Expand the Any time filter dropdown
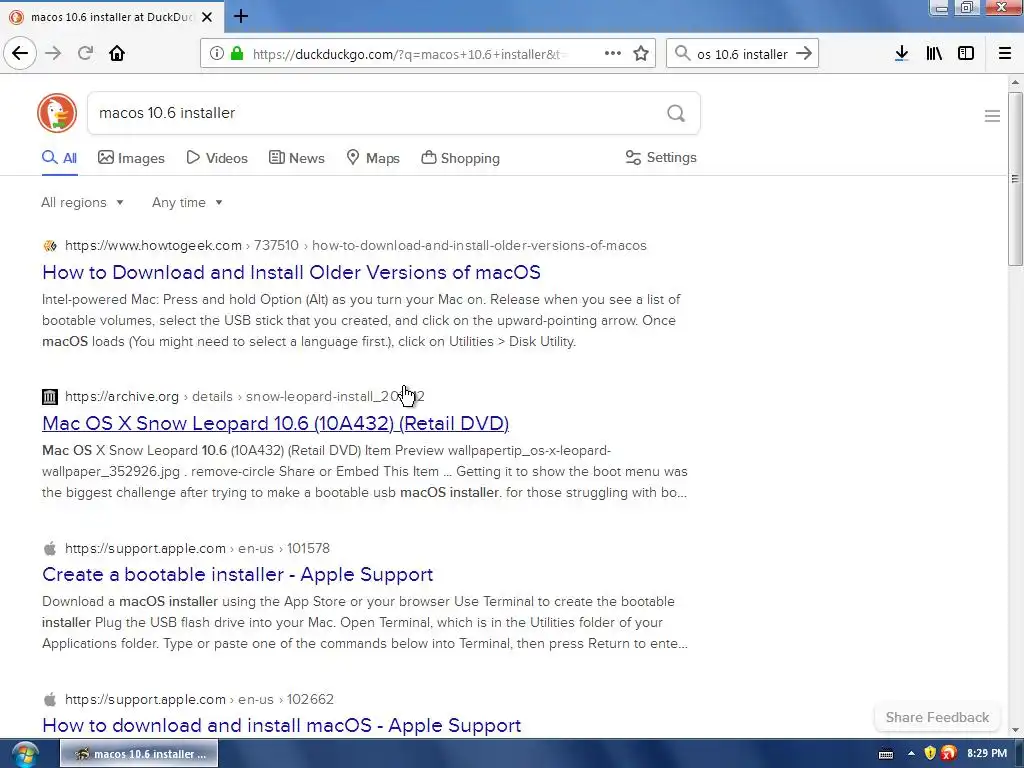Image resolution: width=1024 pixels, height=768 pixels. click(x=187, y=202)
